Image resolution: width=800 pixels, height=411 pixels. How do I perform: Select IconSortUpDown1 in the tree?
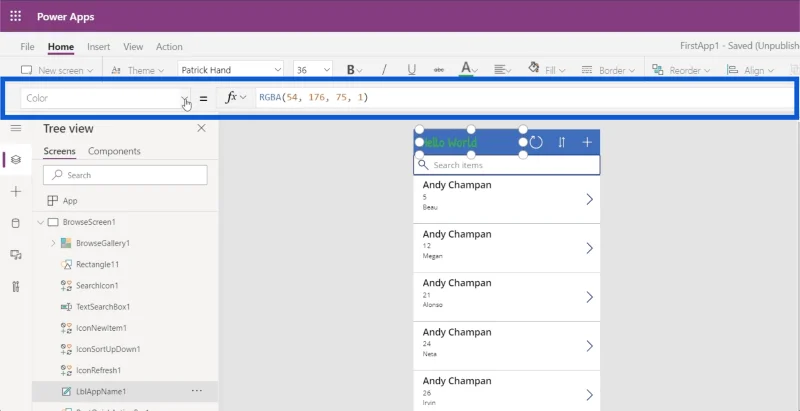point(108,349)
